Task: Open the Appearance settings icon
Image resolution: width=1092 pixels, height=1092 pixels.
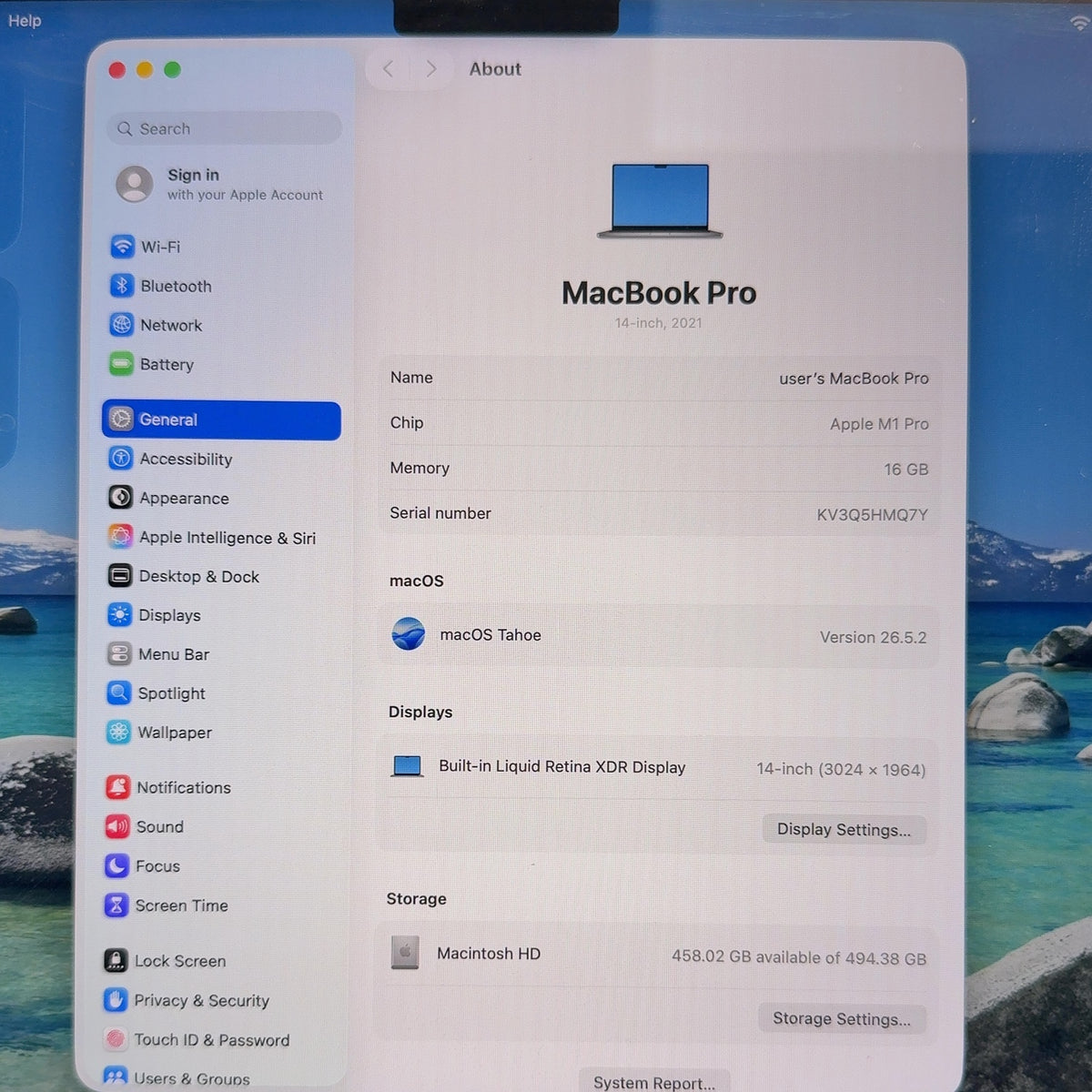Action: pyautogui.click(x=120, y=498)
